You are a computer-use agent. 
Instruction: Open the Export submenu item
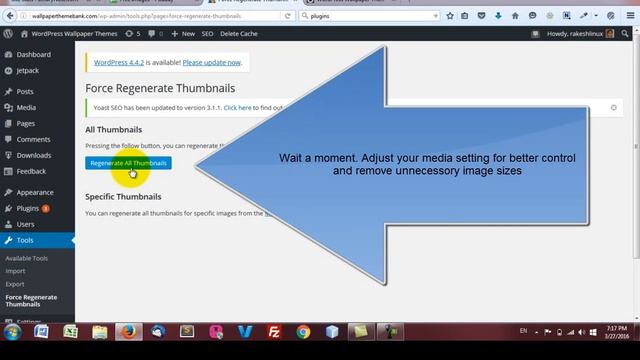tap(15, 284)
